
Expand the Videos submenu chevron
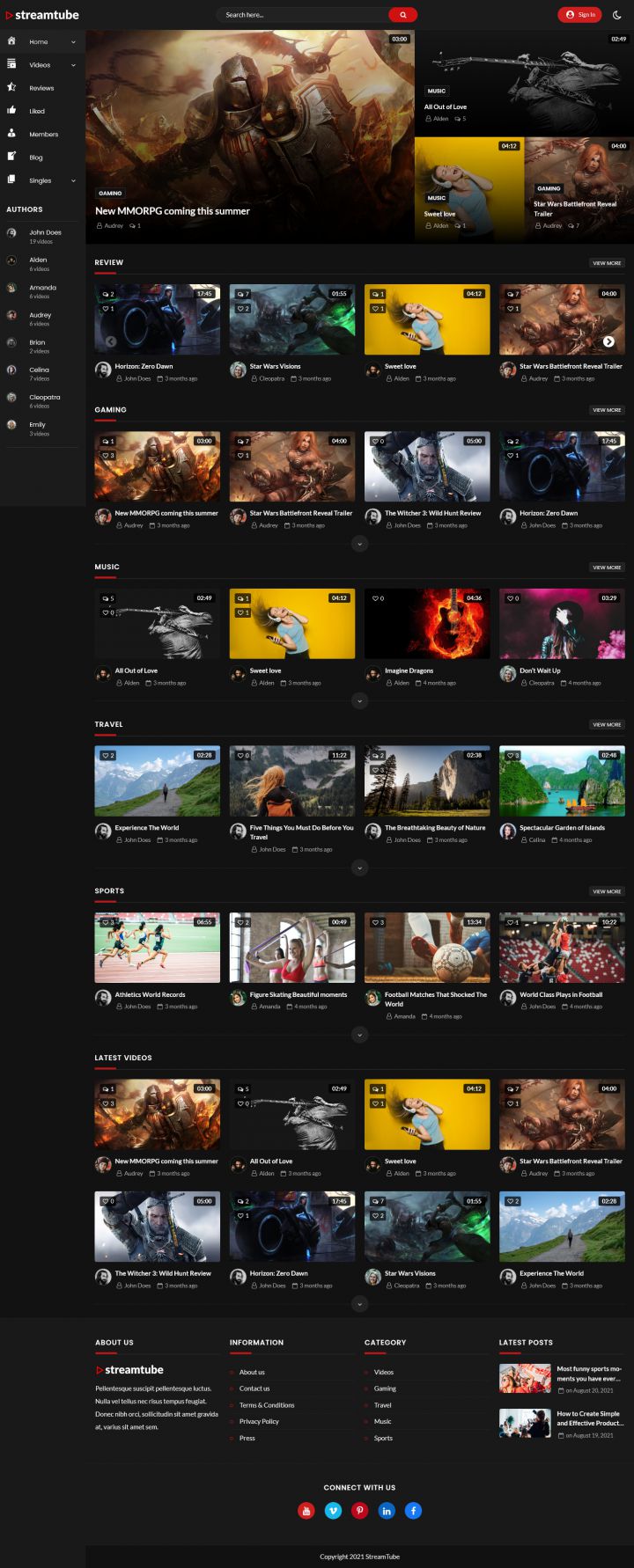[x=73, y=65]
